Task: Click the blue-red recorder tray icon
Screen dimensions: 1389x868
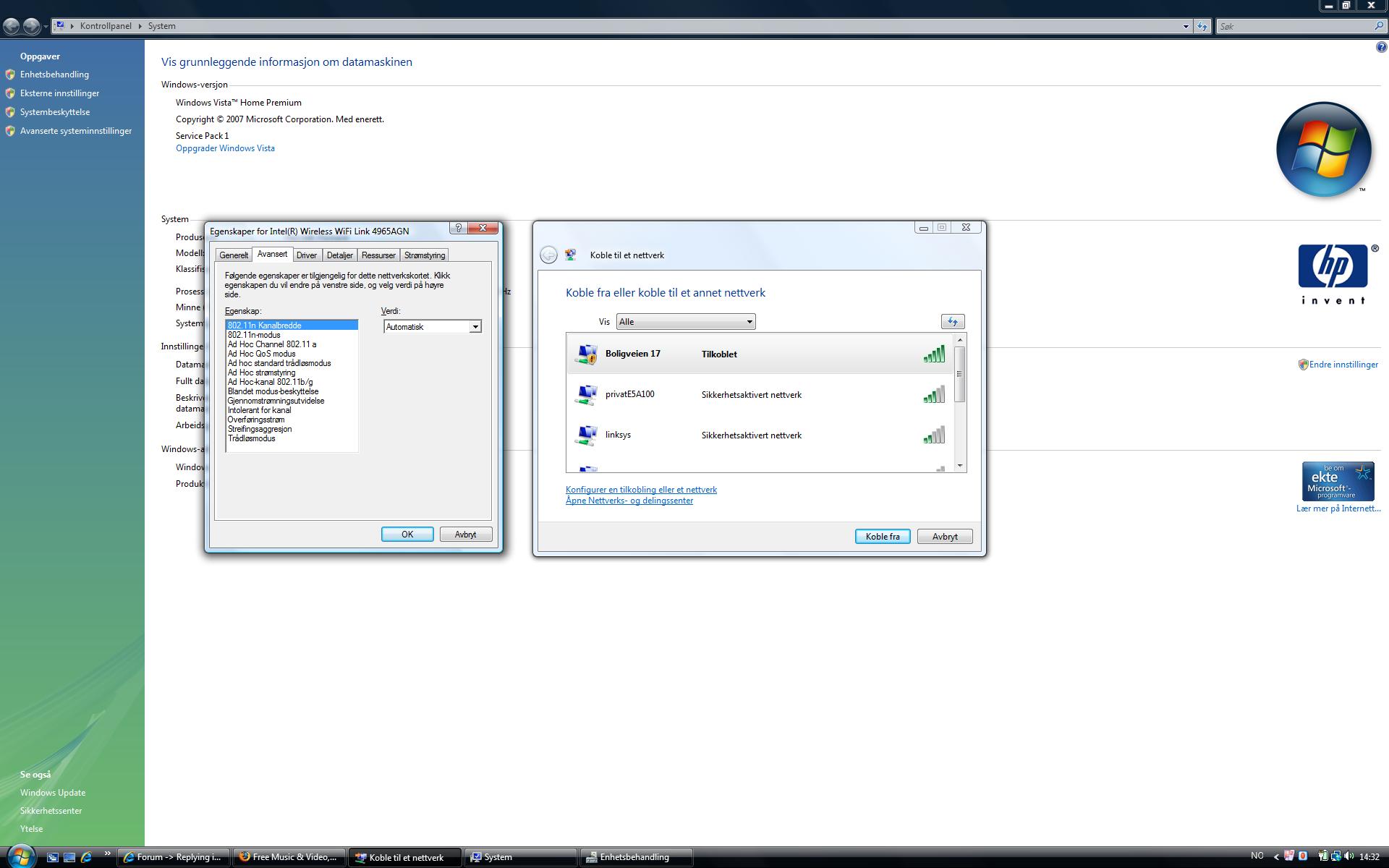Action: 1303,856
